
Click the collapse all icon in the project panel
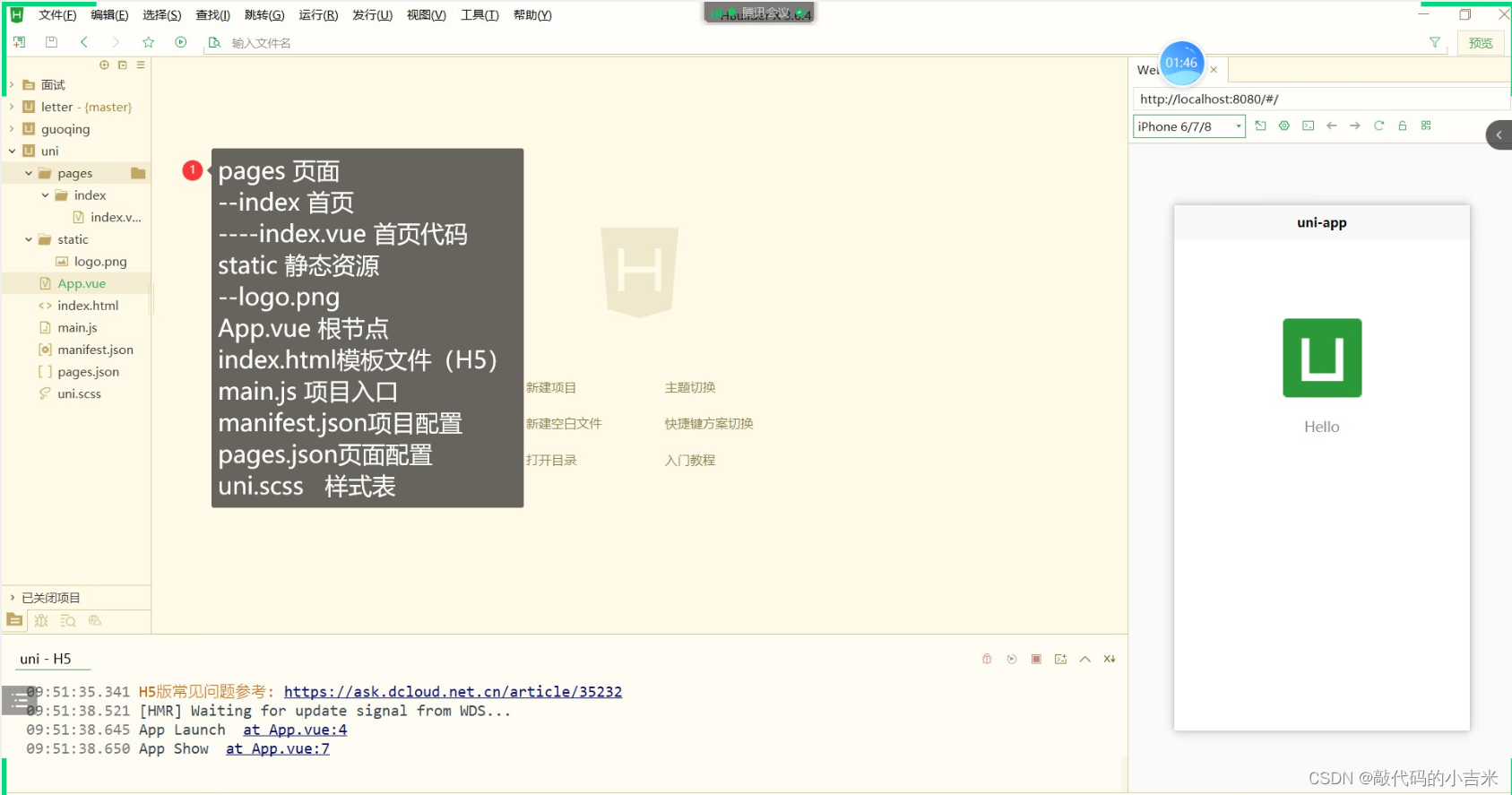[x=122, y=65]
